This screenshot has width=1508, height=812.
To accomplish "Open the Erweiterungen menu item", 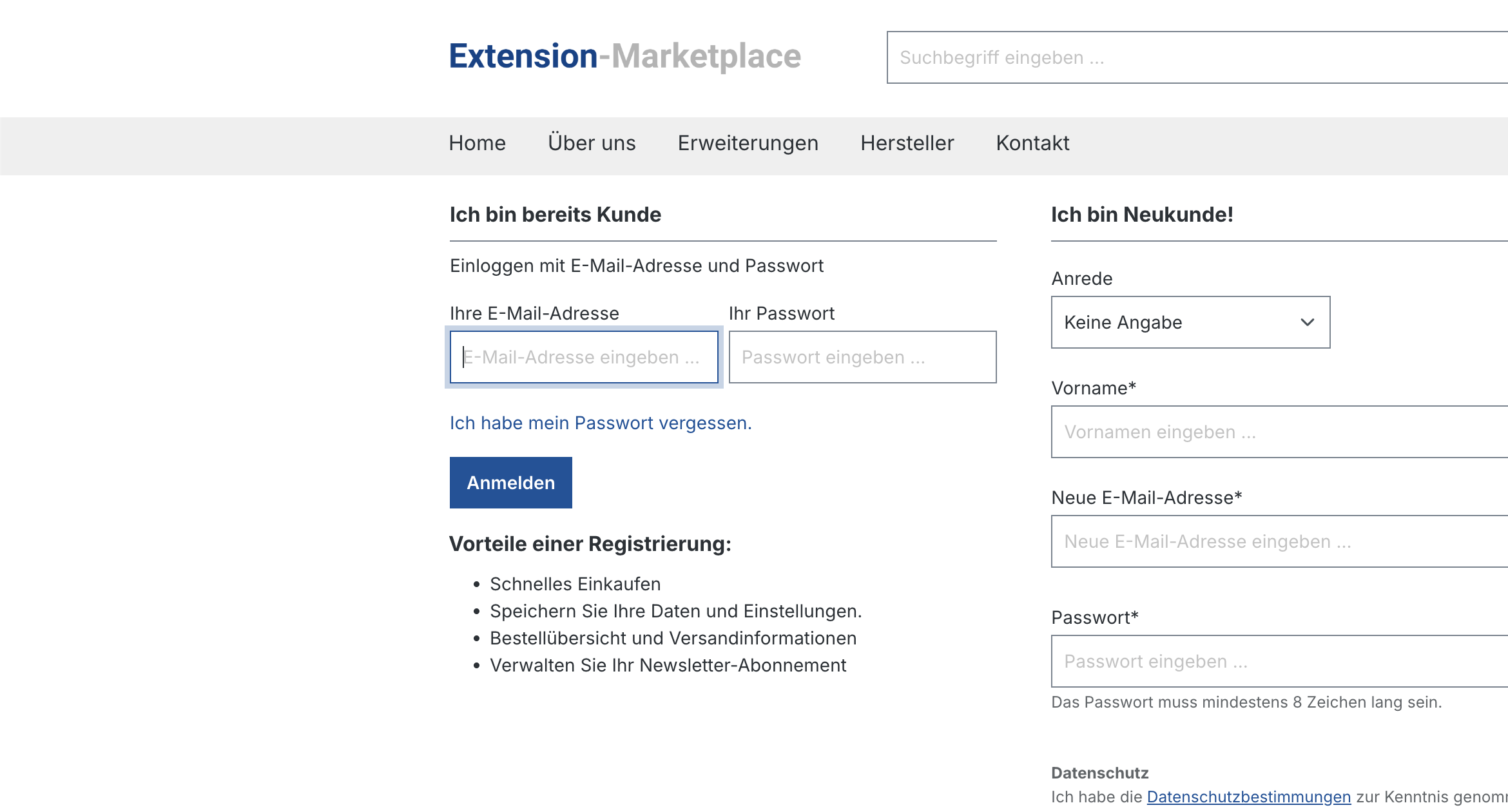I will (748, 143).
